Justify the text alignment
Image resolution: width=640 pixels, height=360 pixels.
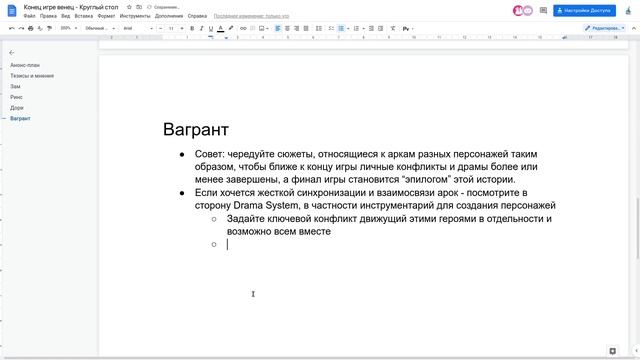pyautogui.click(x=306, y=28)
